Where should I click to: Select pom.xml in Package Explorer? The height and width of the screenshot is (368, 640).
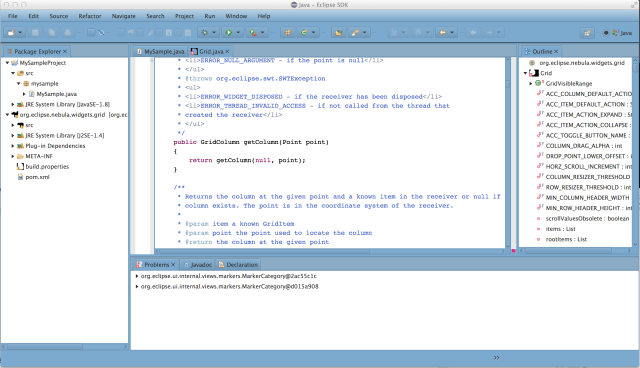(x=33, y=177)
